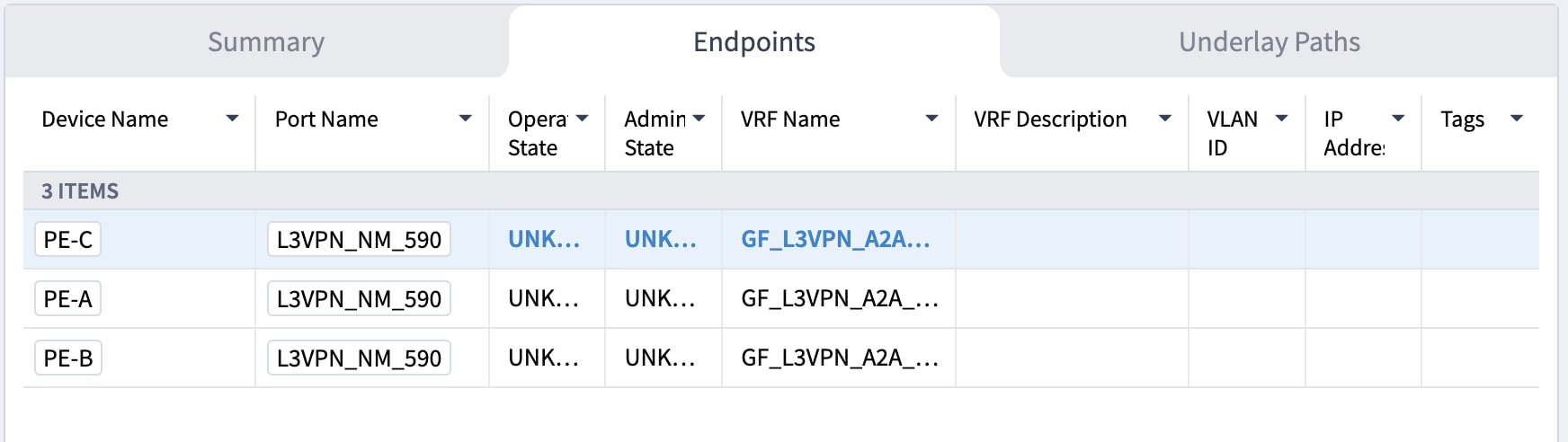Click the PE-C device name chip

point(68,240)
